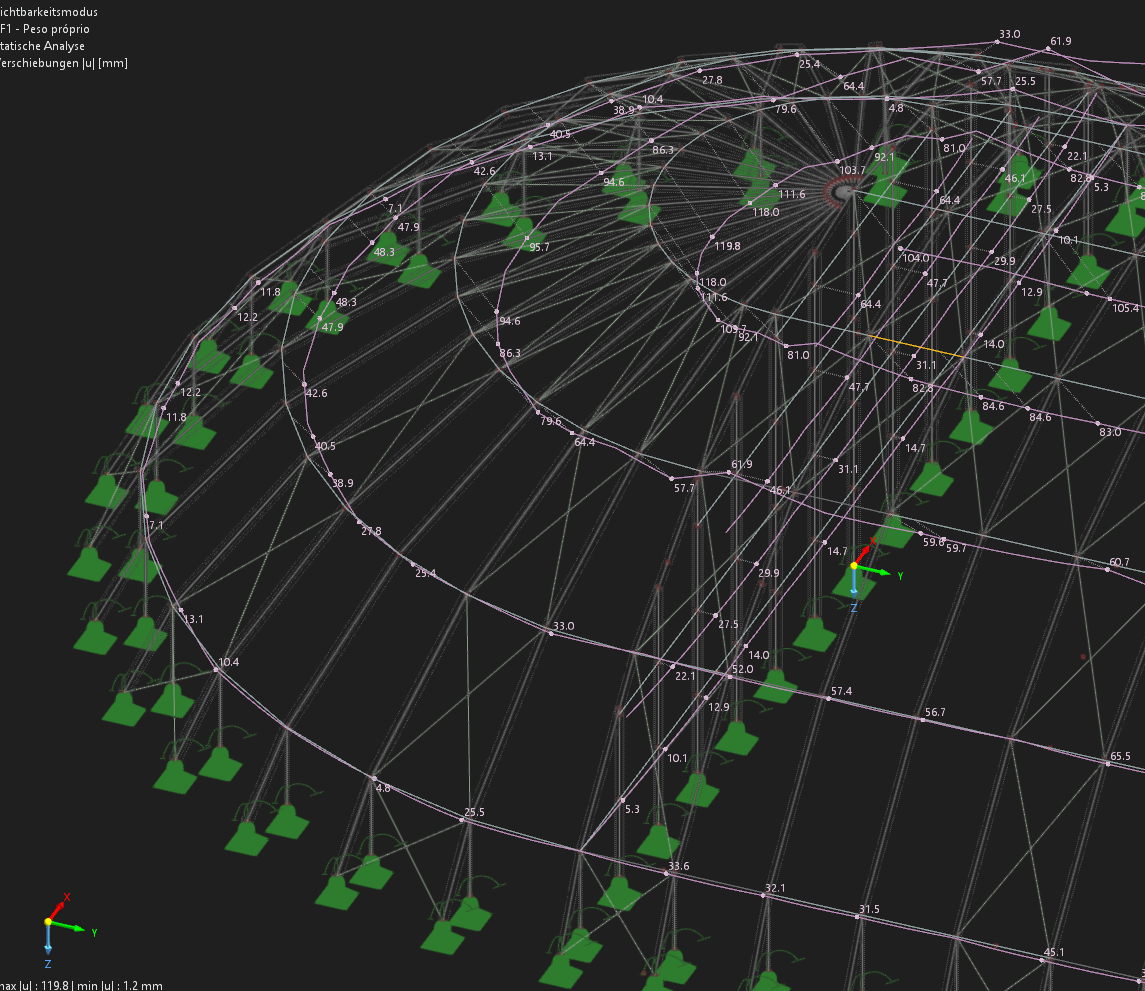The width and height of the screenshot is (1145, 991).
Task: Select the node value label 33.6
Action: (x=679, y=866)
